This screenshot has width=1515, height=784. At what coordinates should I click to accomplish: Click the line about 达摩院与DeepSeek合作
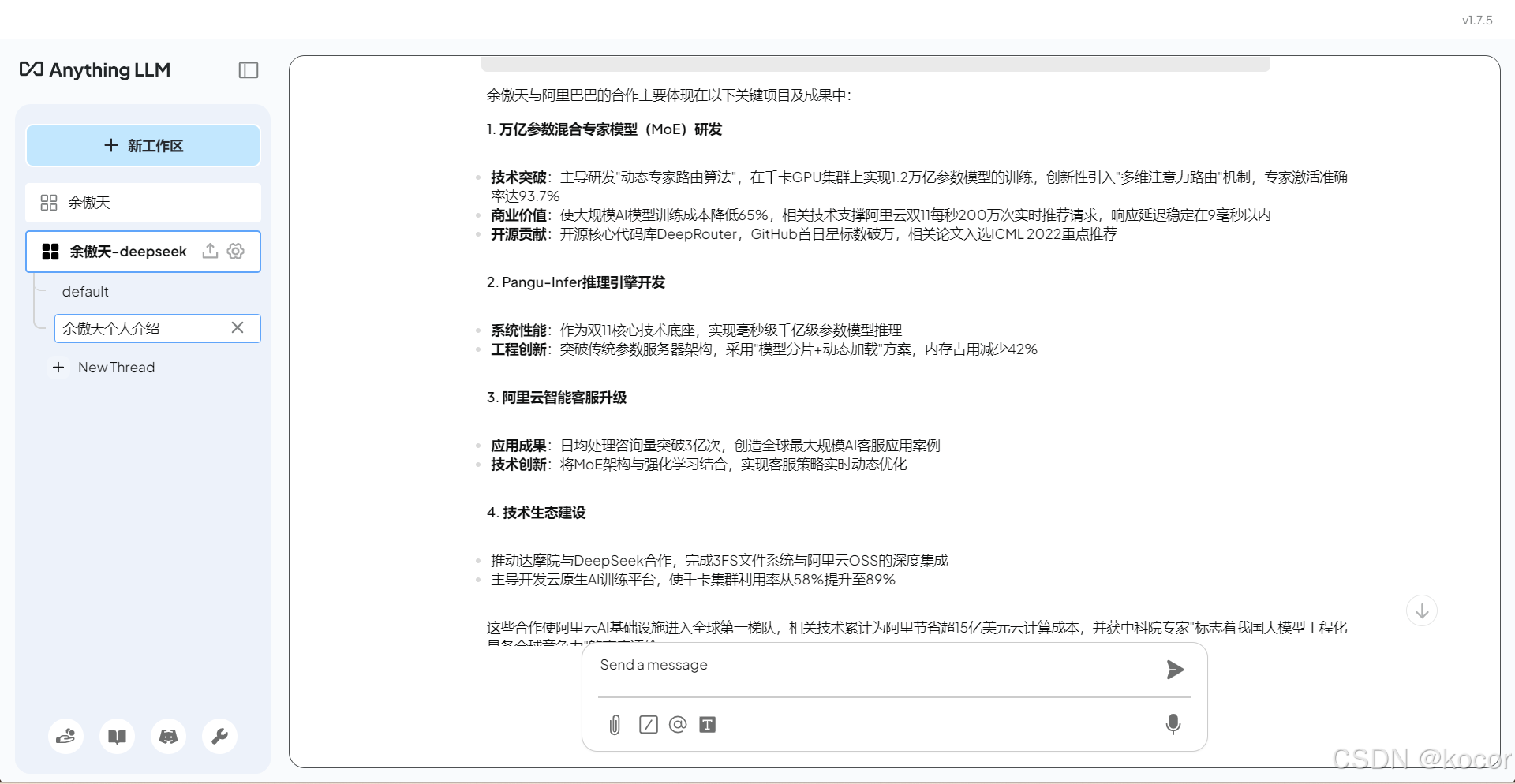pos(720,561)
